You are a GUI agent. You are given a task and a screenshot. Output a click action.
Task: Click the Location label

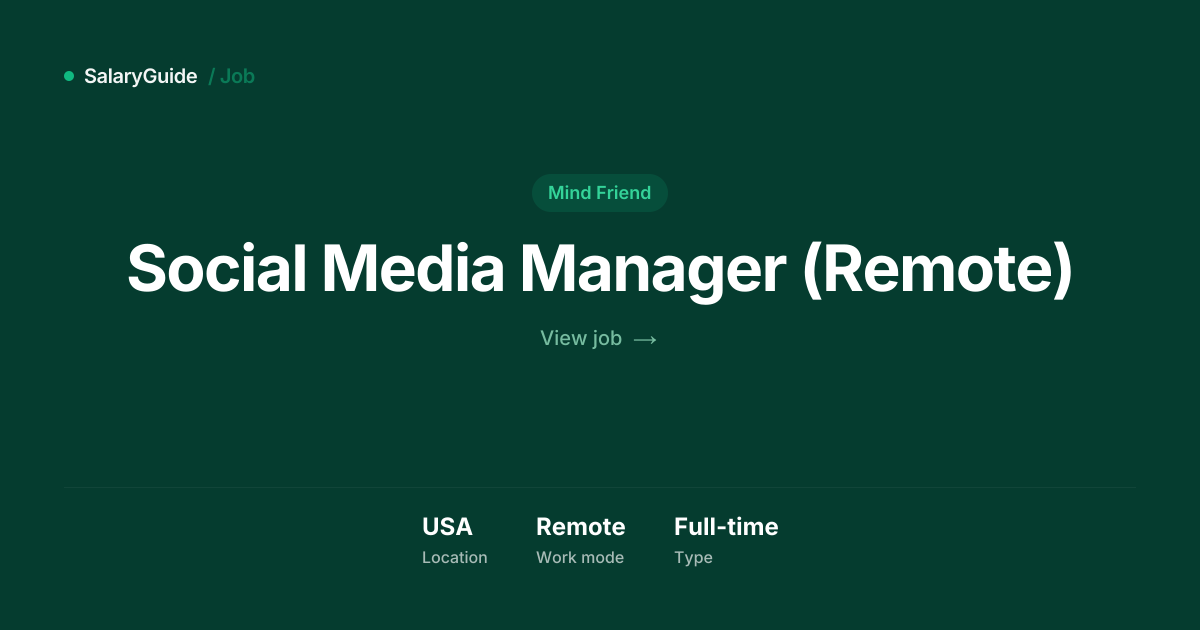(455, 557)
